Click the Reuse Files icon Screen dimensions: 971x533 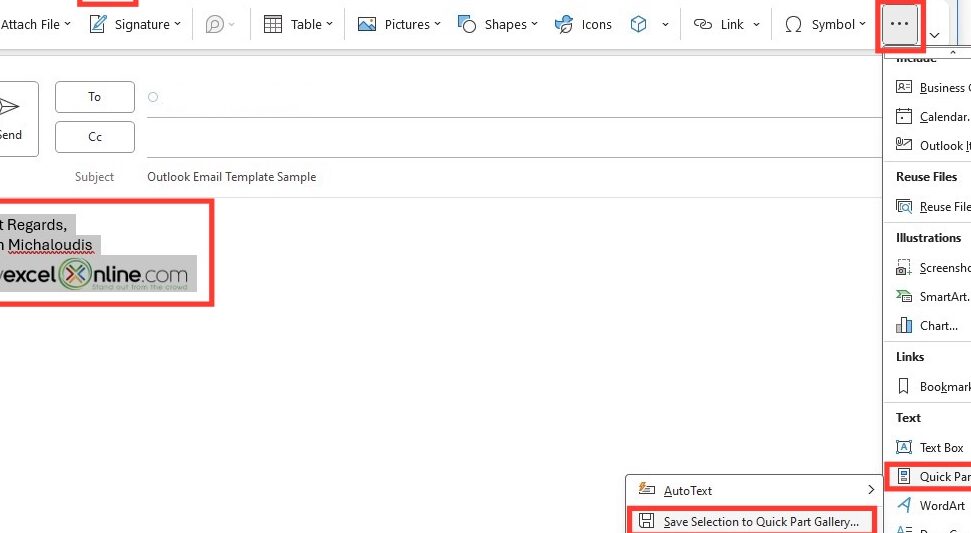click(904, 206)
